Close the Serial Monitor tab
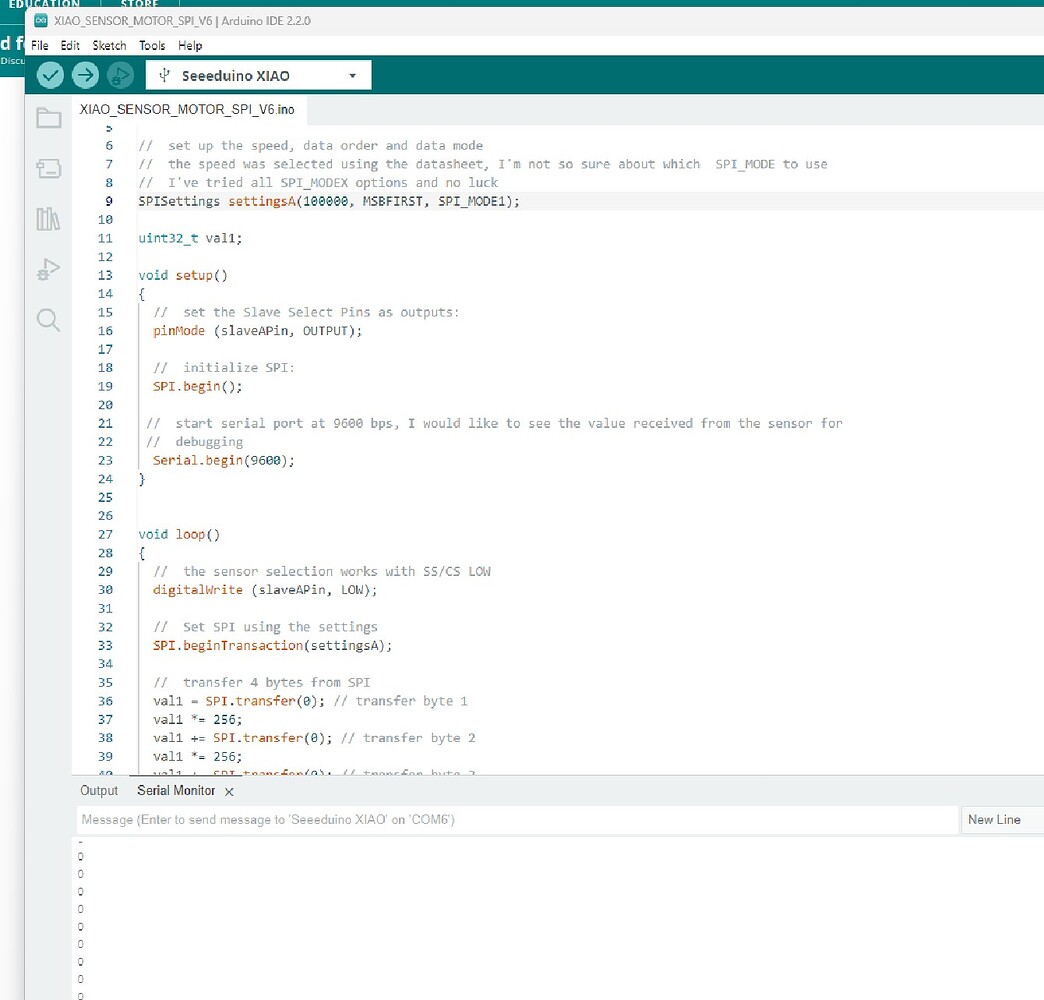Viewport: 1044px width, 1000px height. pos(228,791)
